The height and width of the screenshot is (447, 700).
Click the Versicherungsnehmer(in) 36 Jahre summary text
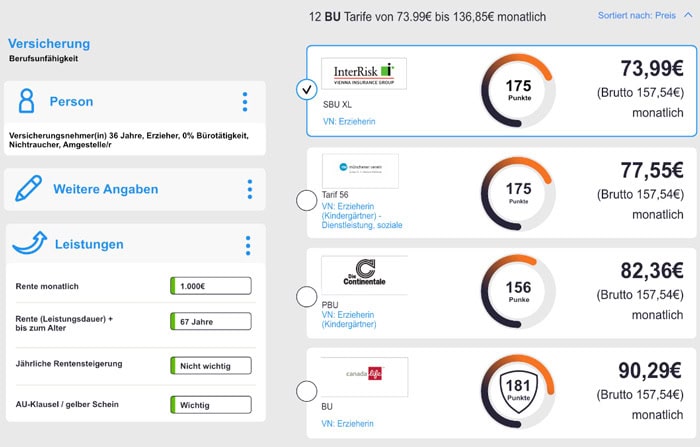[x=129, y=140]
